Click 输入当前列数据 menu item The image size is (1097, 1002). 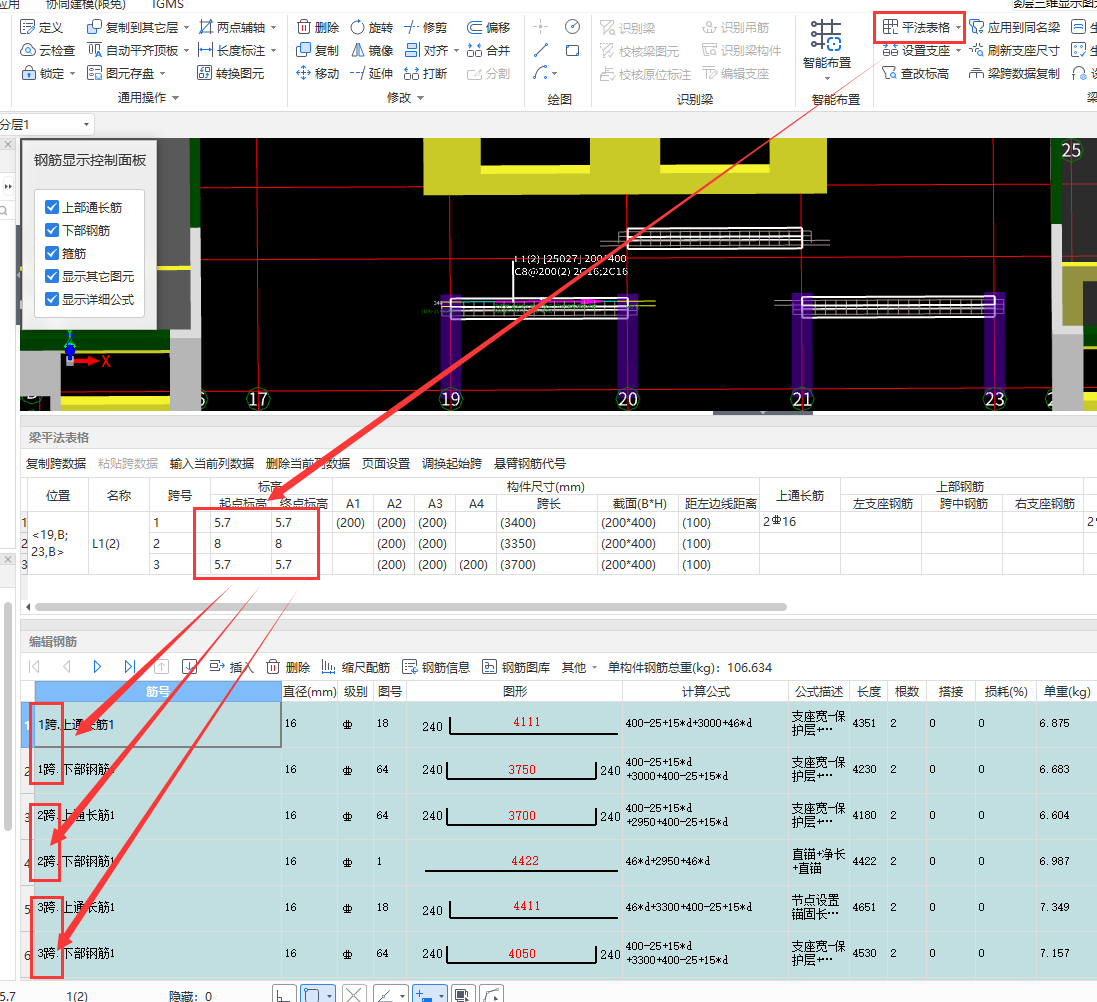point(211,463)
